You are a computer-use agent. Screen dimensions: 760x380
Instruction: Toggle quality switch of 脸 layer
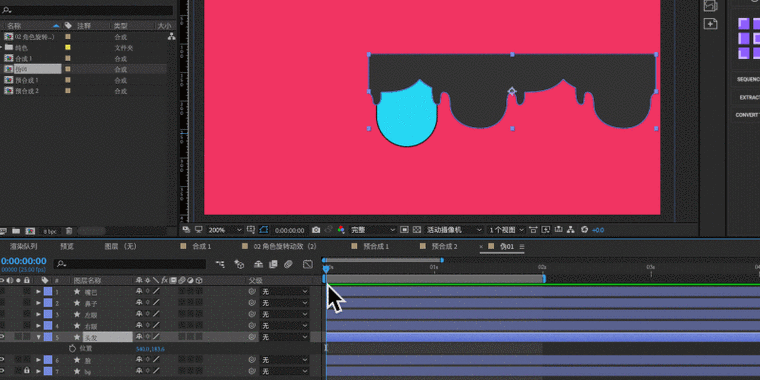[x=156, y=360]
